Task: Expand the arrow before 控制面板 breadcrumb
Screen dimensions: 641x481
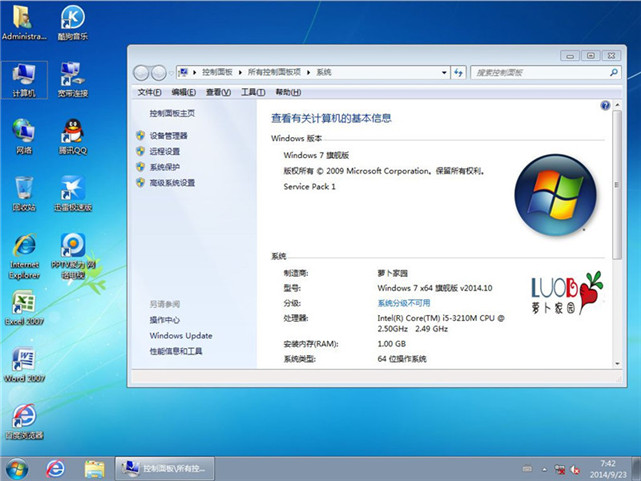Action: click(195, 72)
